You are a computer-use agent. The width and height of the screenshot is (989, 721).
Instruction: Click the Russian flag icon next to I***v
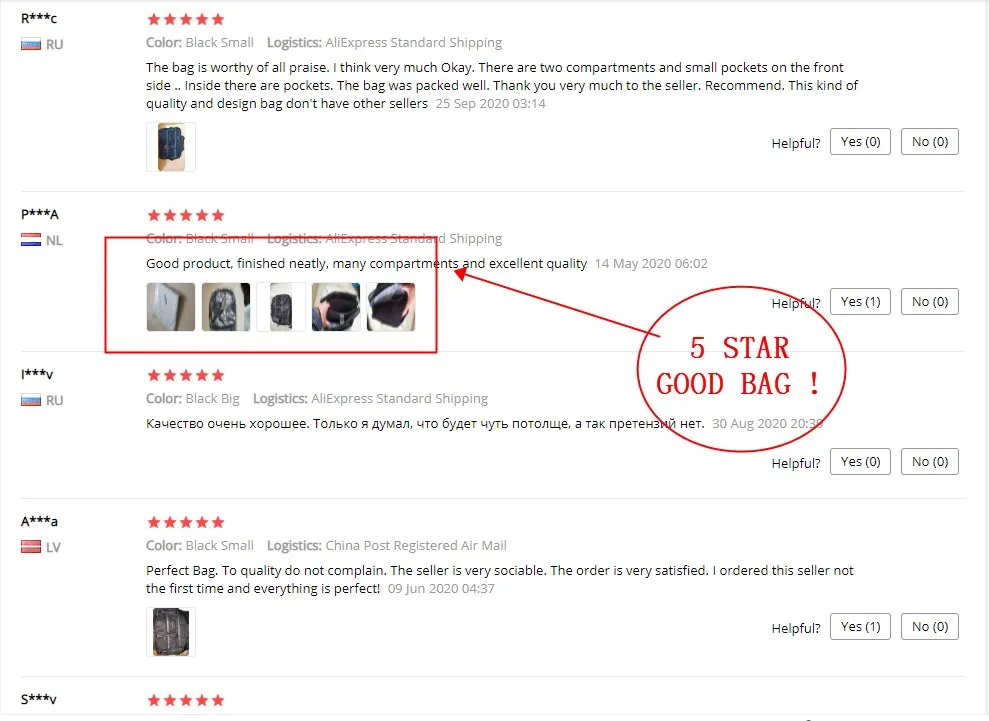[31, 401]
